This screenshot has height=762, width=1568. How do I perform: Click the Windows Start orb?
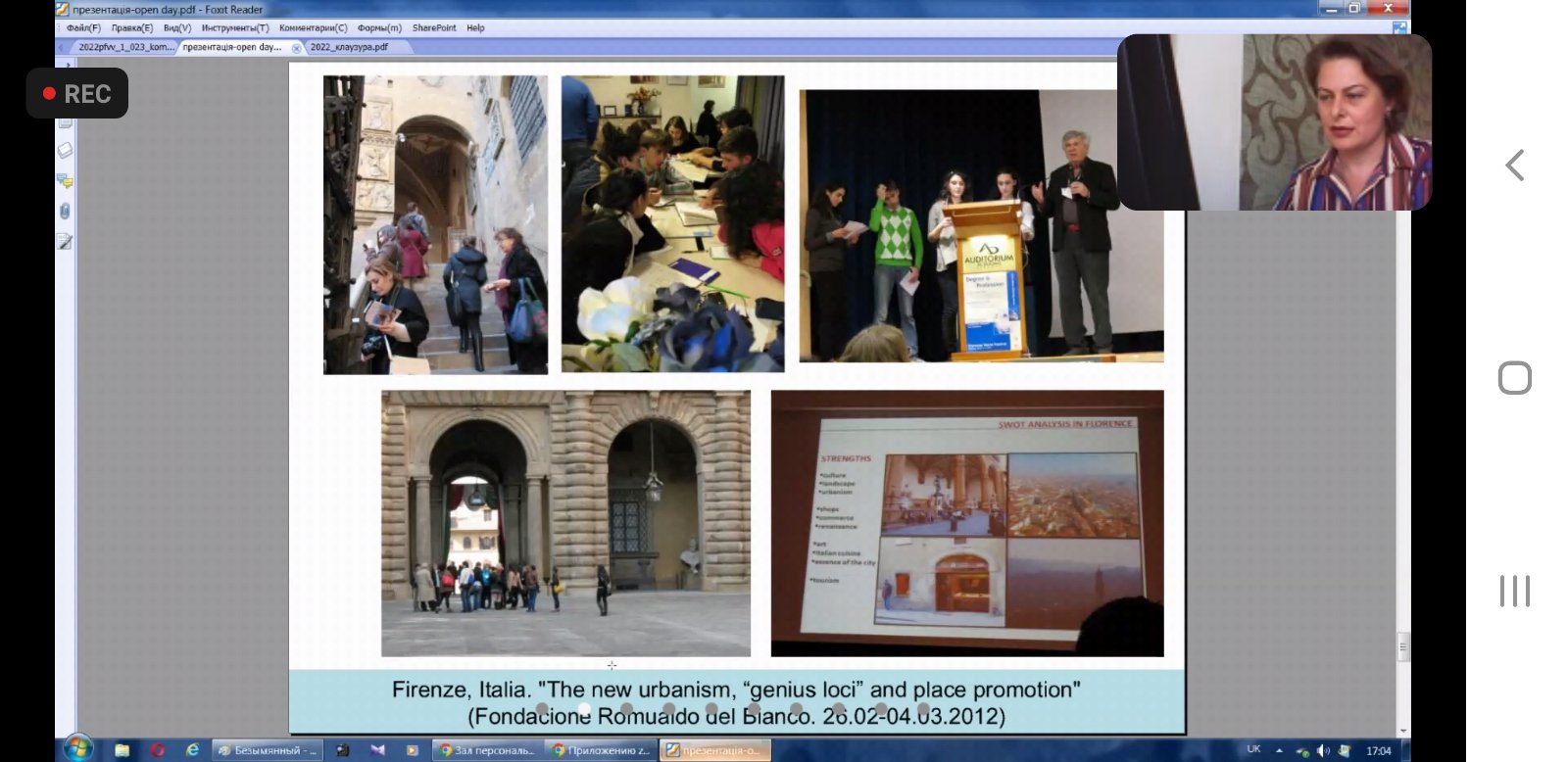coord(77,749)
